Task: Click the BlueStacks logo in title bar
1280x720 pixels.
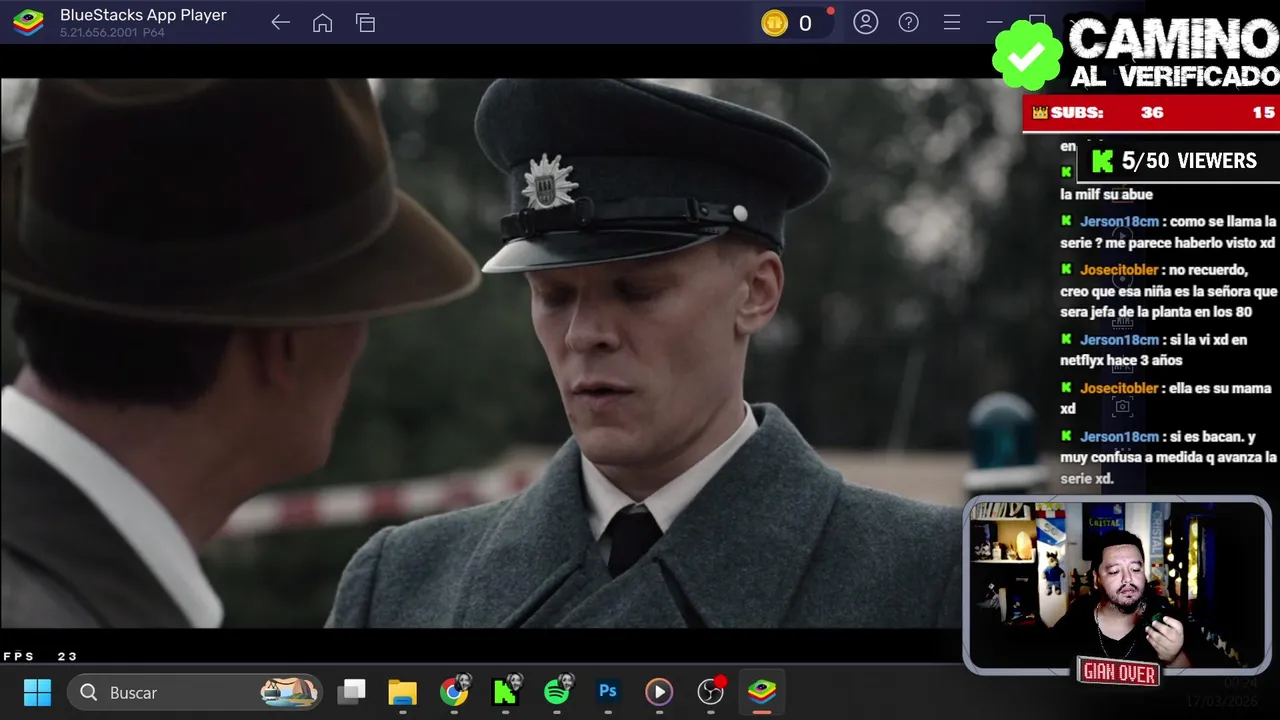Action: pyautogui.click(x=28, y=22)
